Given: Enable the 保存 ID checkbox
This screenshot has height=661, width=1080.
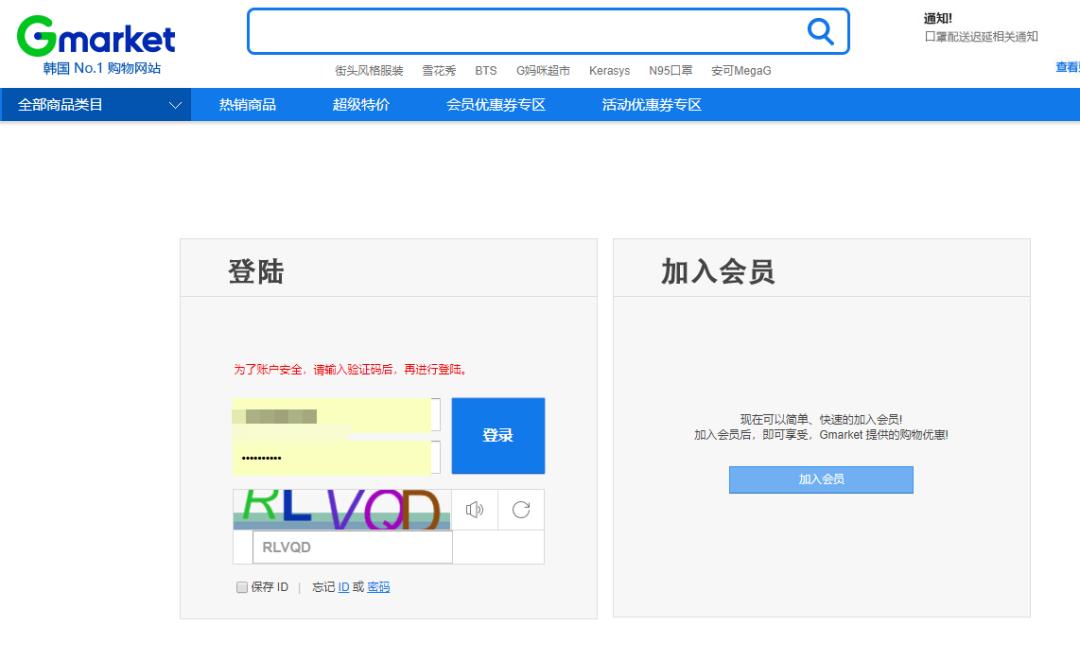Looking at the screenshot, I should click(x=241, y=587).
